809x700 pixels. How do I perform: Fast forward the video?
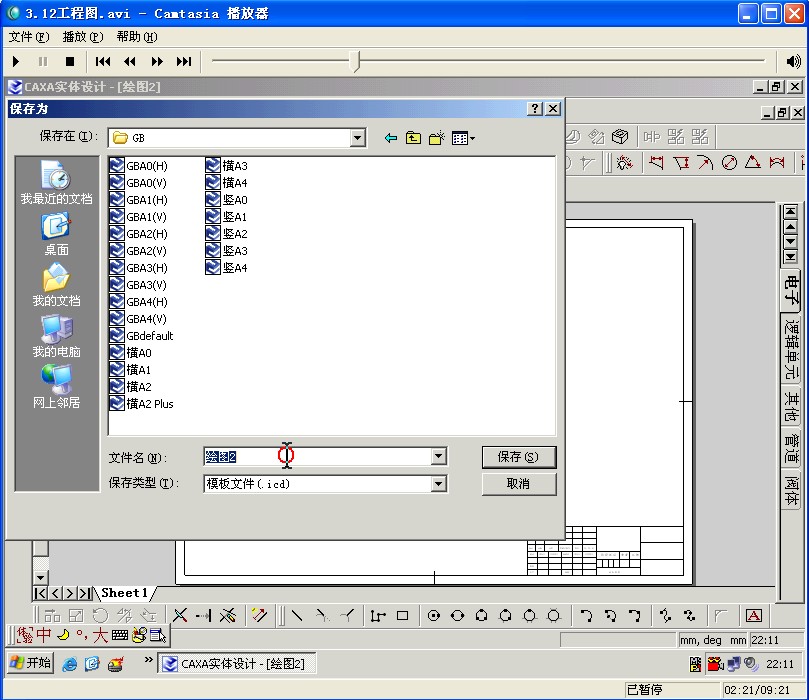157,62
